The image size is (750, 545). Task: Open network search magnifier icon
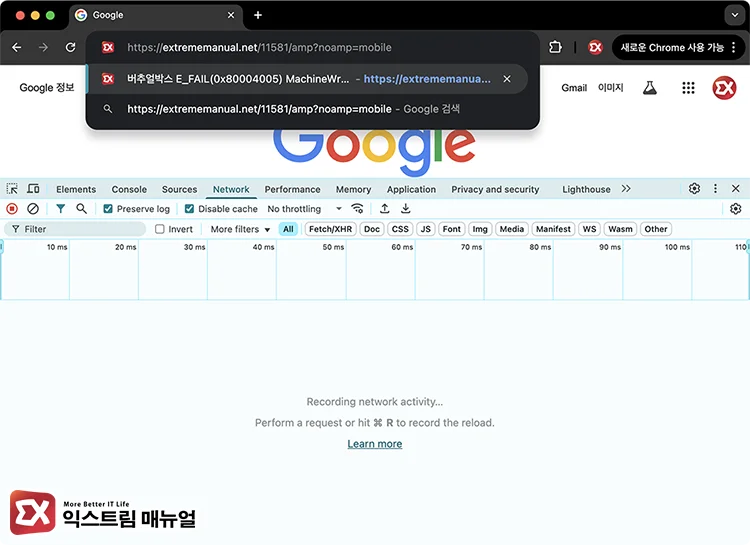(81, 209)
